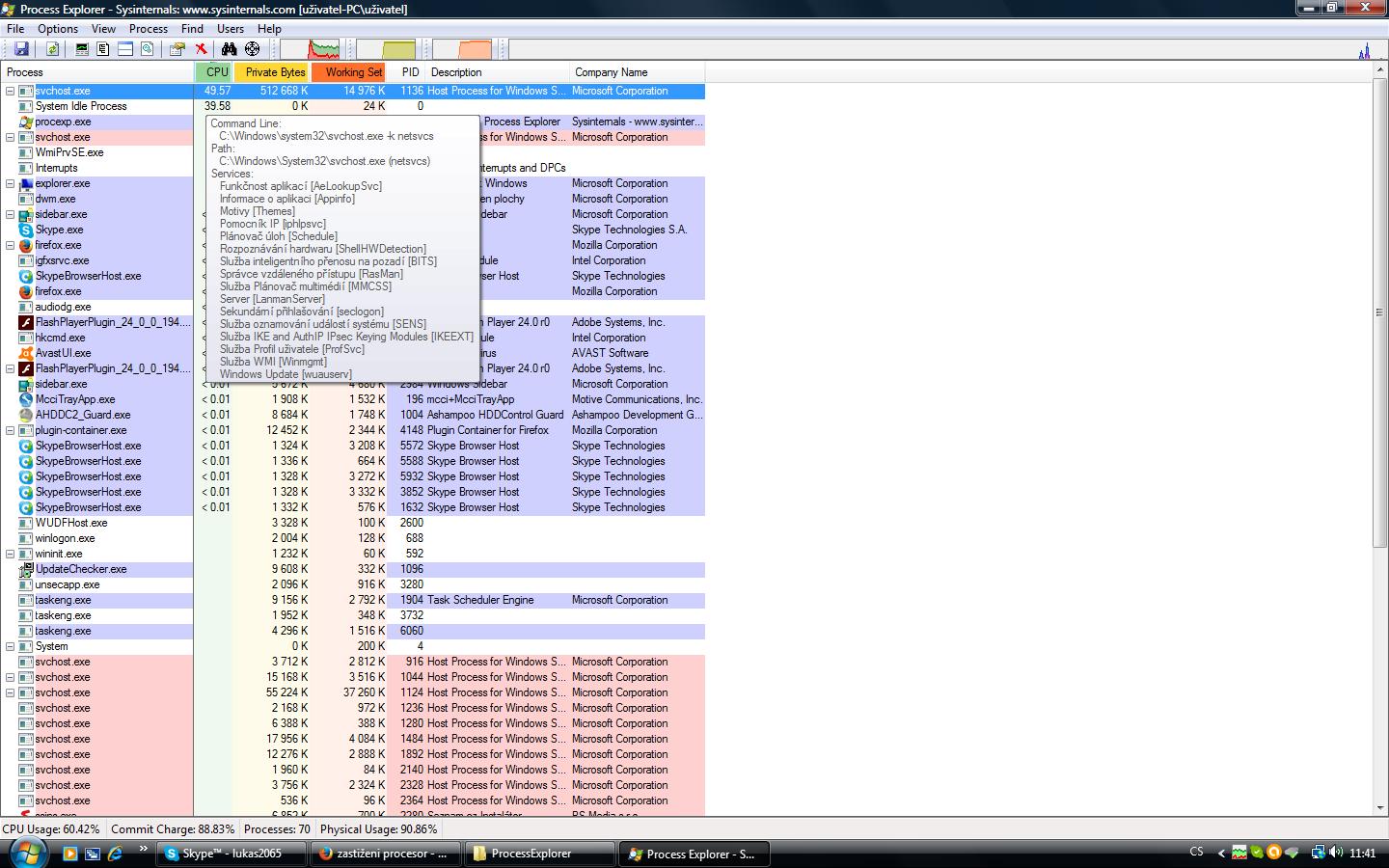The width and height of the screenshot is (1389, 868).
Task: Click the orange Avast tray icon
Action: point(1274,853)
